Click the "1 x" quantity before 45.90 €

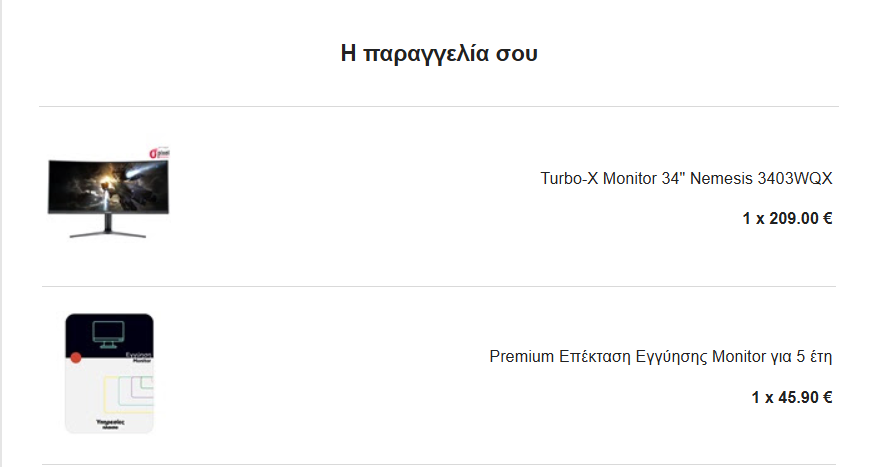(762, 398)
